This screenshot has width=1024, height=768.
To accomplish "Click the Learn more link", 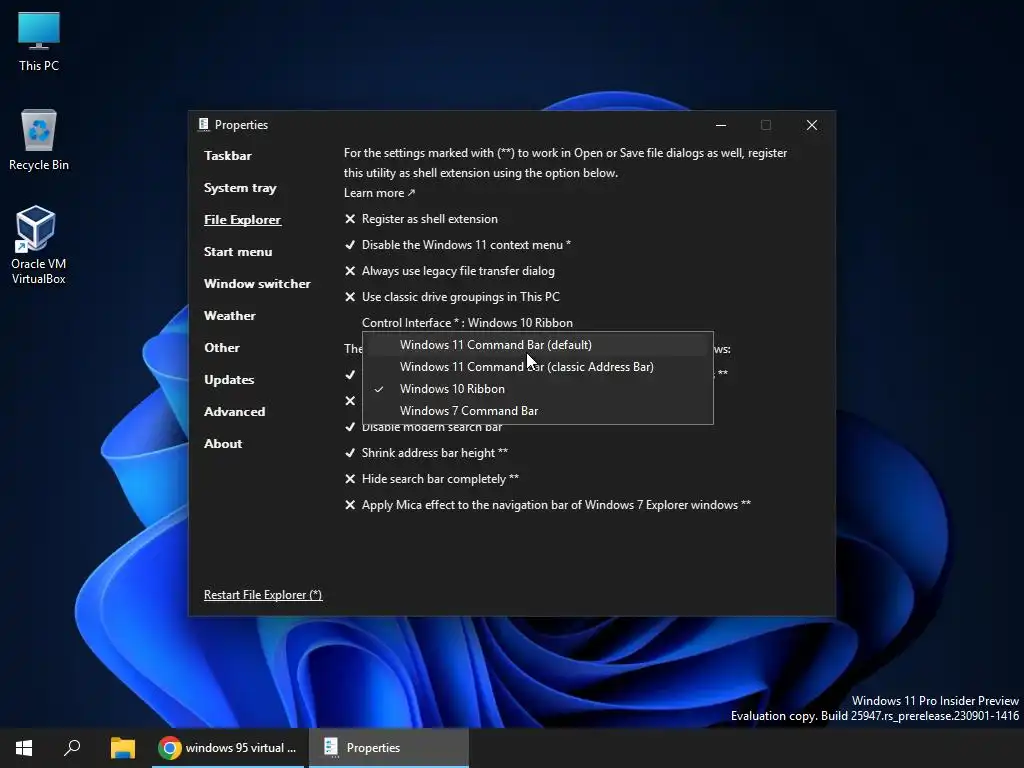I will pos(379,193).
